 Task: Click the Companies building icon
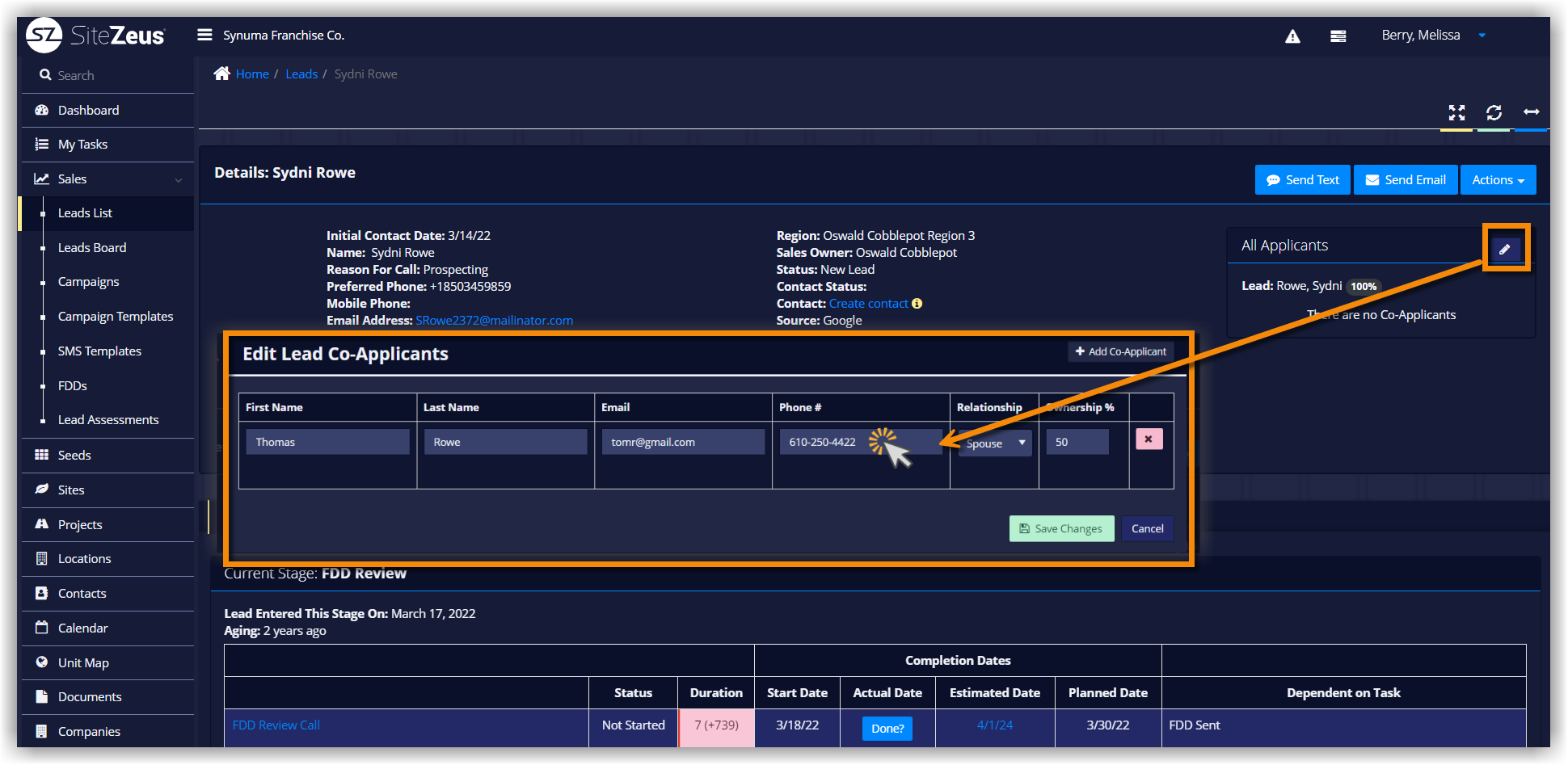click(42, 731)
